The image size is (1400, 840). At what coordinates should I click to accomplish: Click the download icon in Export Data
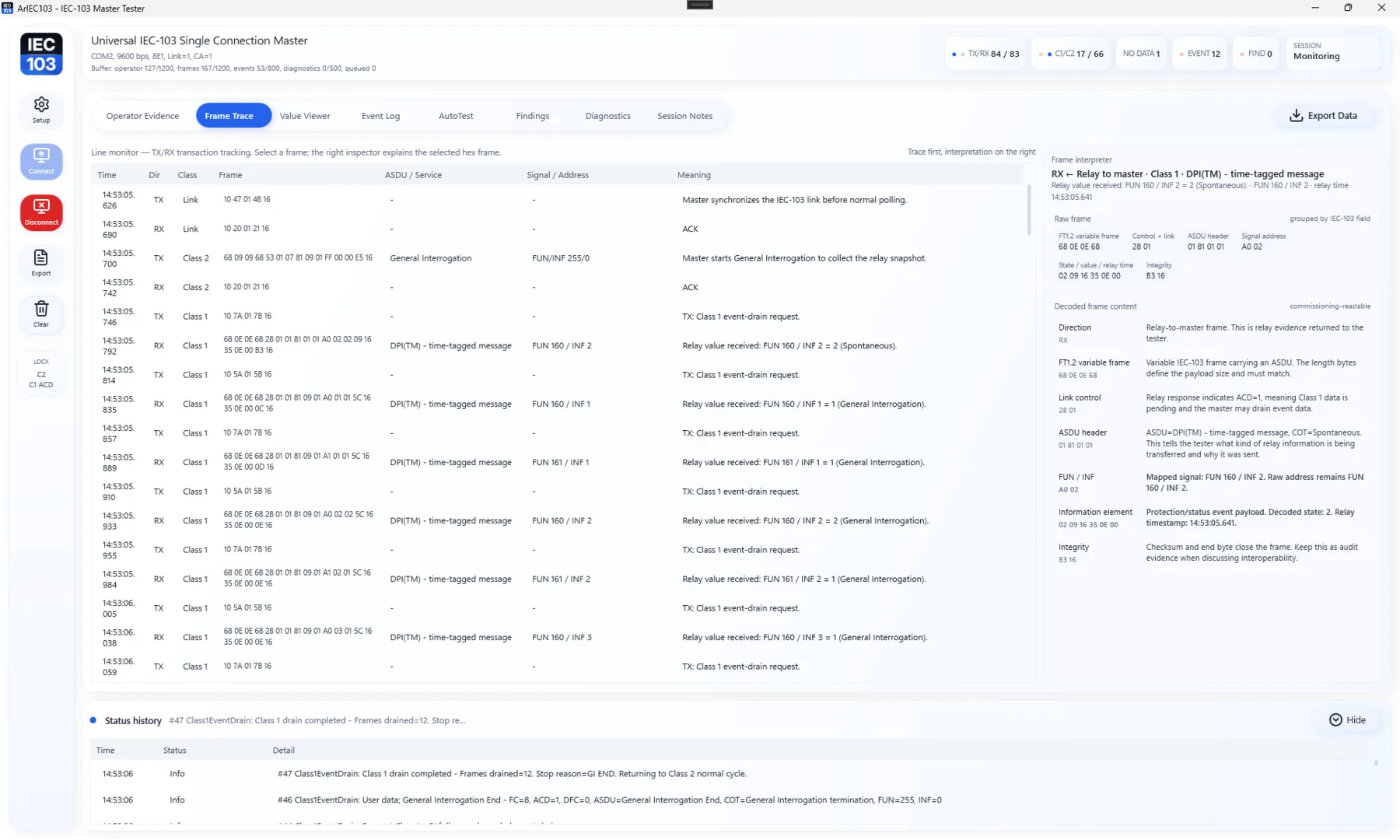click(1296, 116)
